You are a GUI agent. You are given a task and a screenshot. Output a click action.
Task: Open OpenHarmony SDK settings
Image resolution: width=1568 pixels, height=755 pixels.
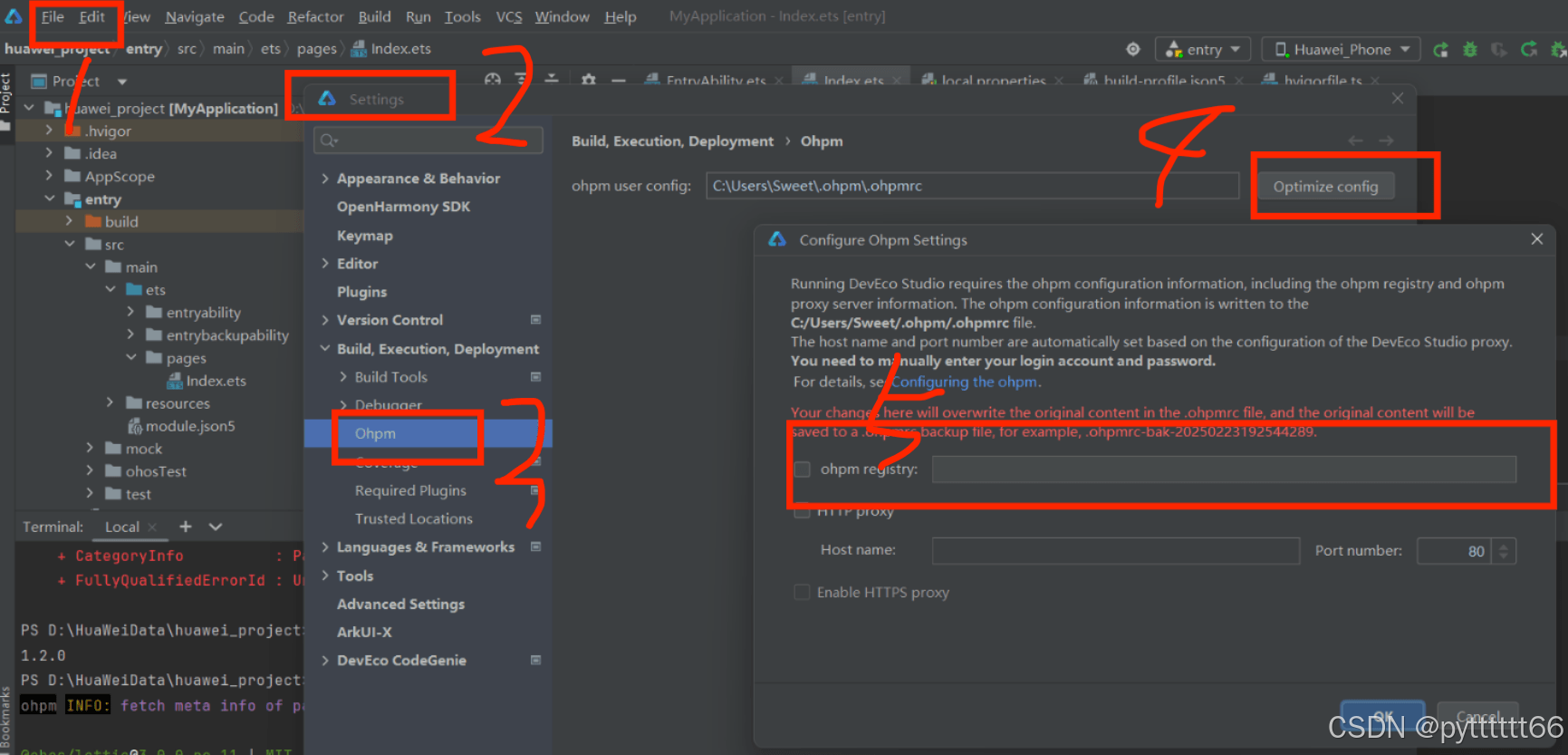[x=403, y=207]
